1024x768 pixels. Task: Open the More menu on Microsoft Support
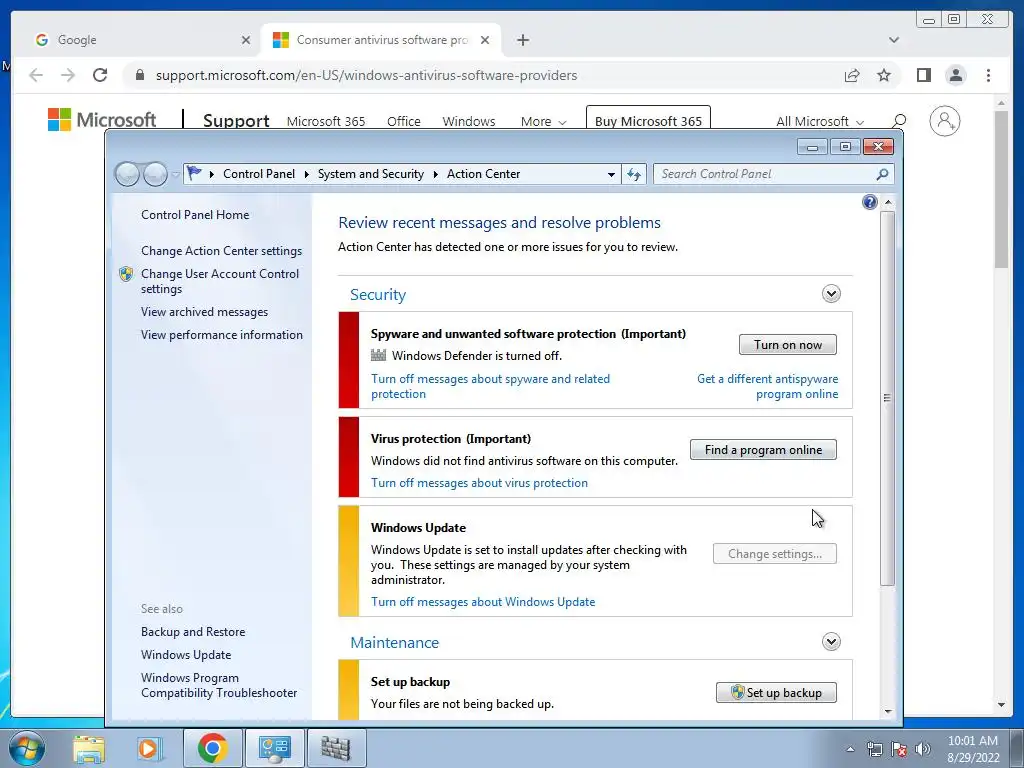click(x=543, y=121)
